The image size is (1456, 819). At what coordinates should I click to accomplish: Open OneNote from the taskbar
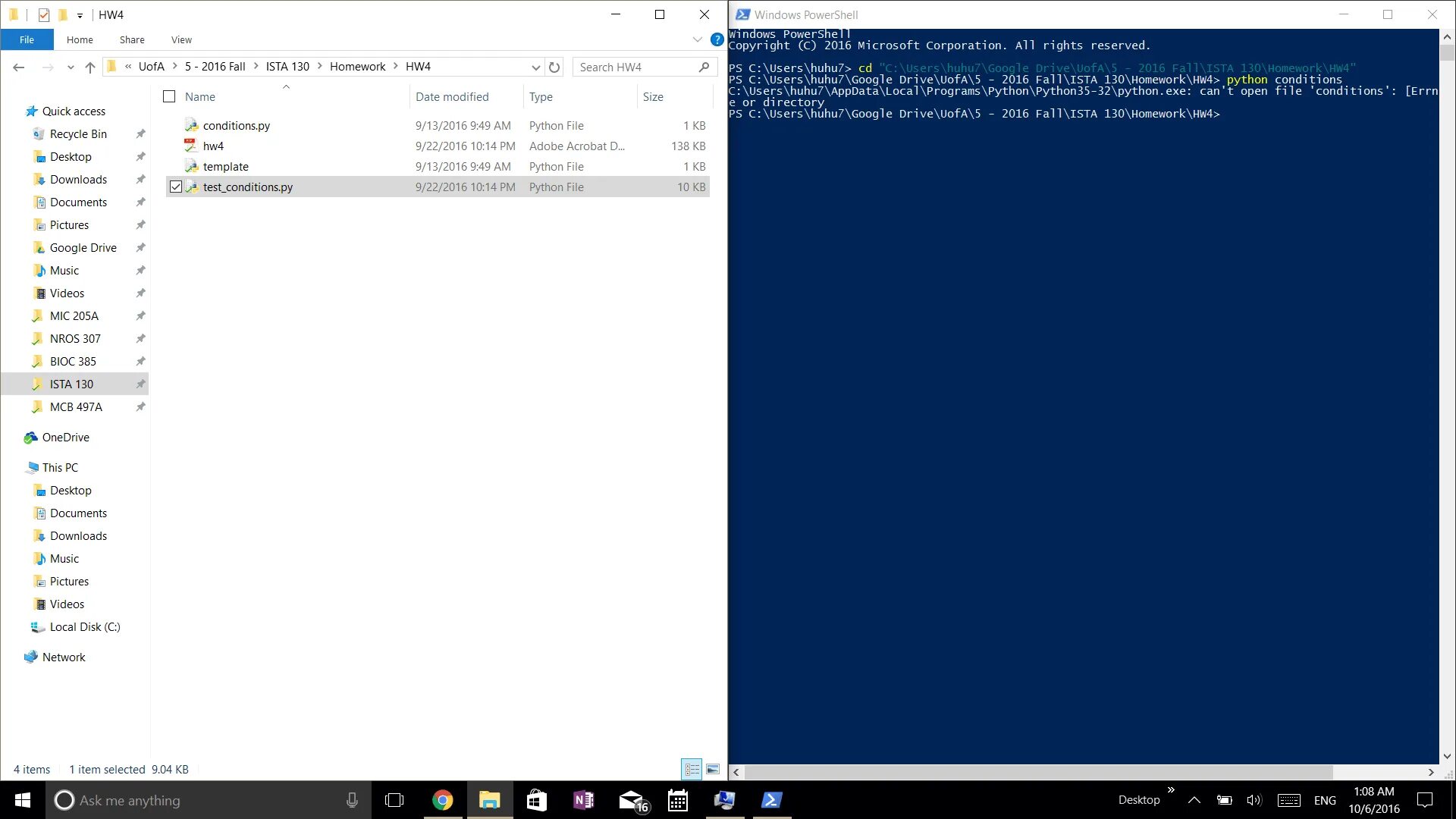pyautogui.click(x=583, y=800)
